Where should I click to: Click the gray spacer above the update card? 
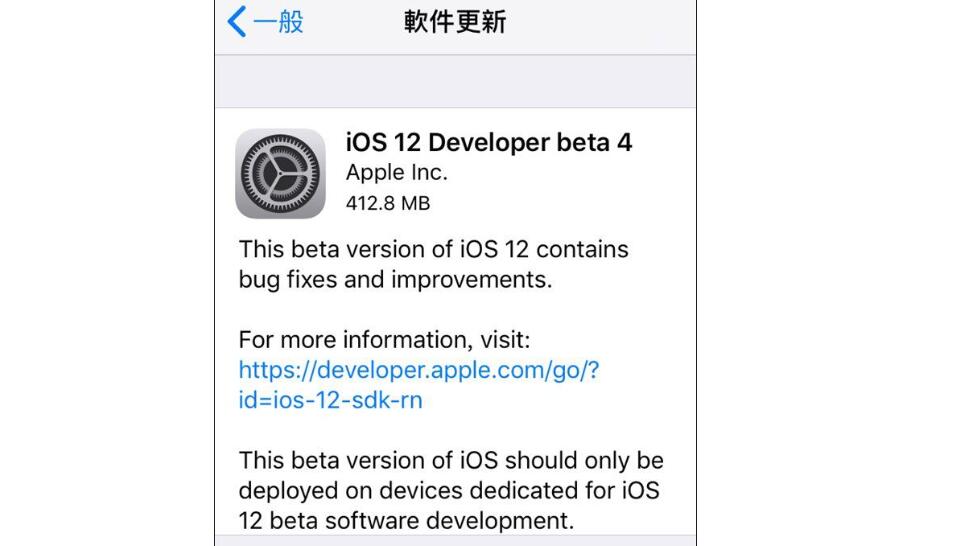tap(456, 81)
